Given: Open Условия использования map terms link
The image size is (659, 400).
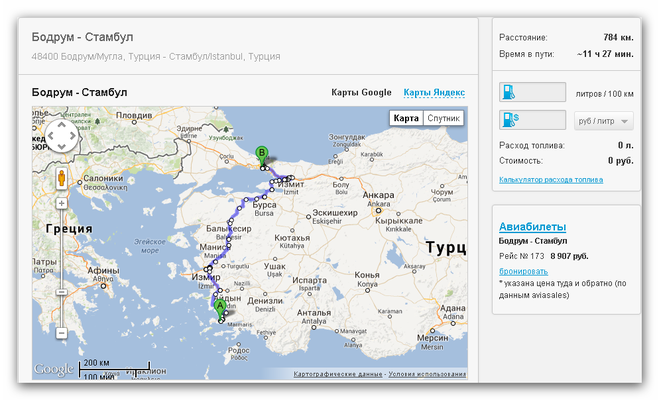Looking at the screenshot, I should click(x=427, y=374).
